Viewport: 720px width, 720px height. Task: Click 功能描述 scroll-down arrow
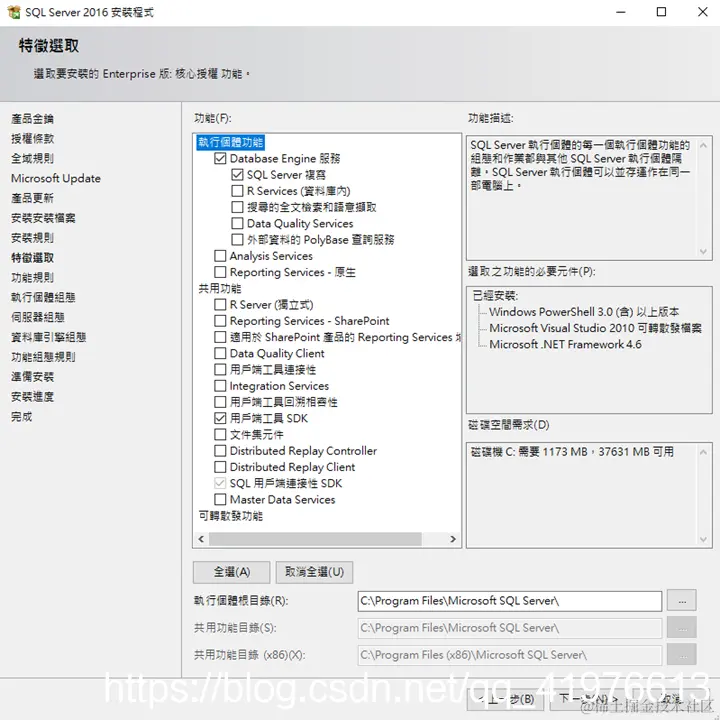pos(703,251)
